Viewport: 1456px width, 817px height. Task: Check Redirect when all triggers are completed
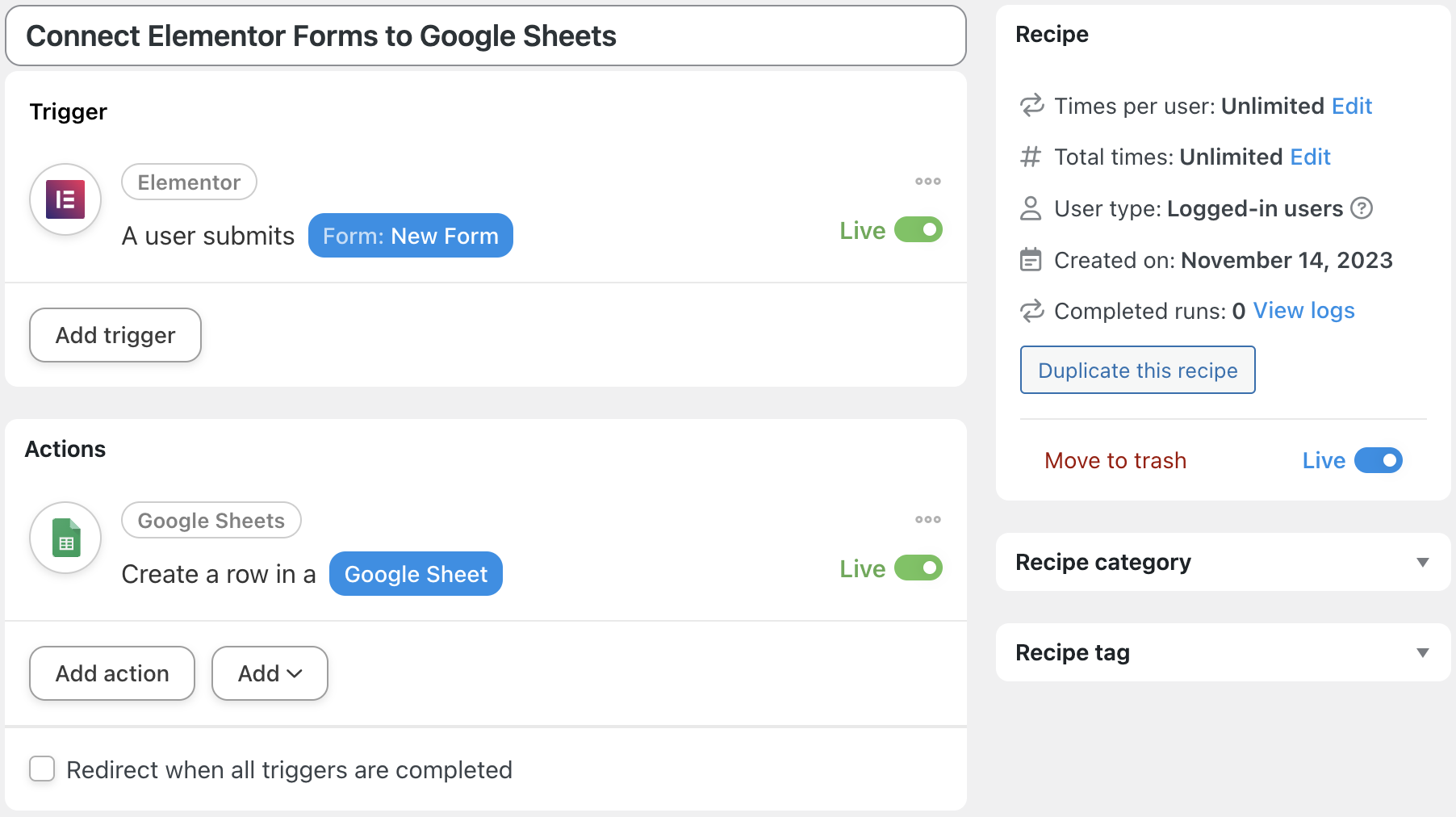pos(42,769)
